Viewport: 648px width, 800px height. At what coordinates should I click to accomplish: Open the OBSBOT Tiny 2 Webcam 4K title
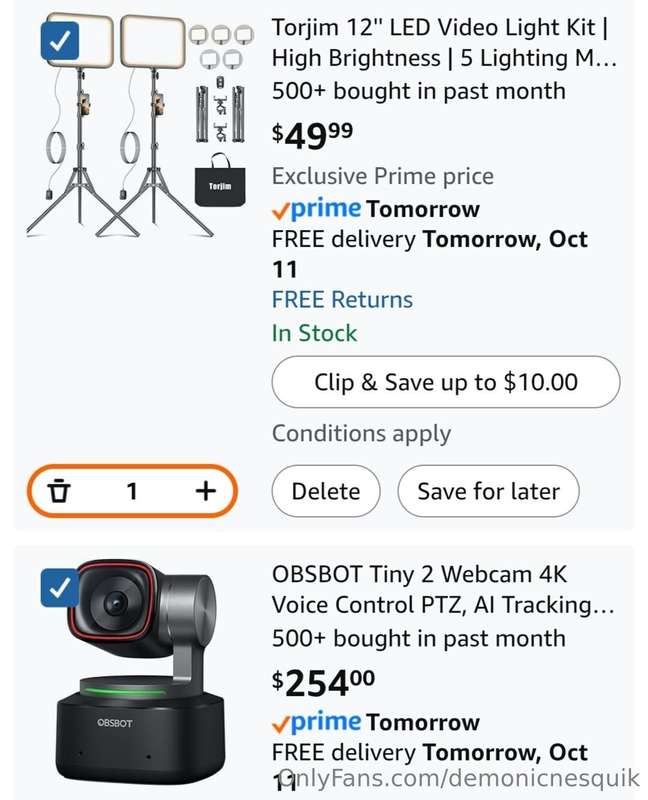443,589
